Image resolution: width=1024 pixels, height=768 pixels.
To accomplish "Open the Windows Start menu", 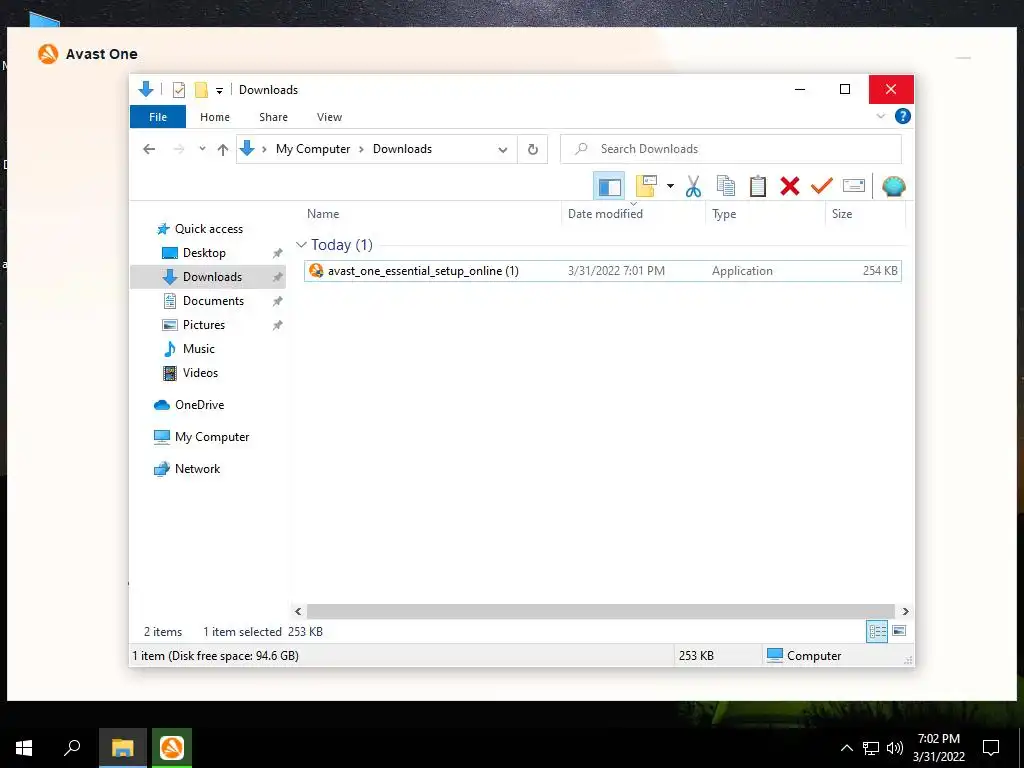I will 24,748.
